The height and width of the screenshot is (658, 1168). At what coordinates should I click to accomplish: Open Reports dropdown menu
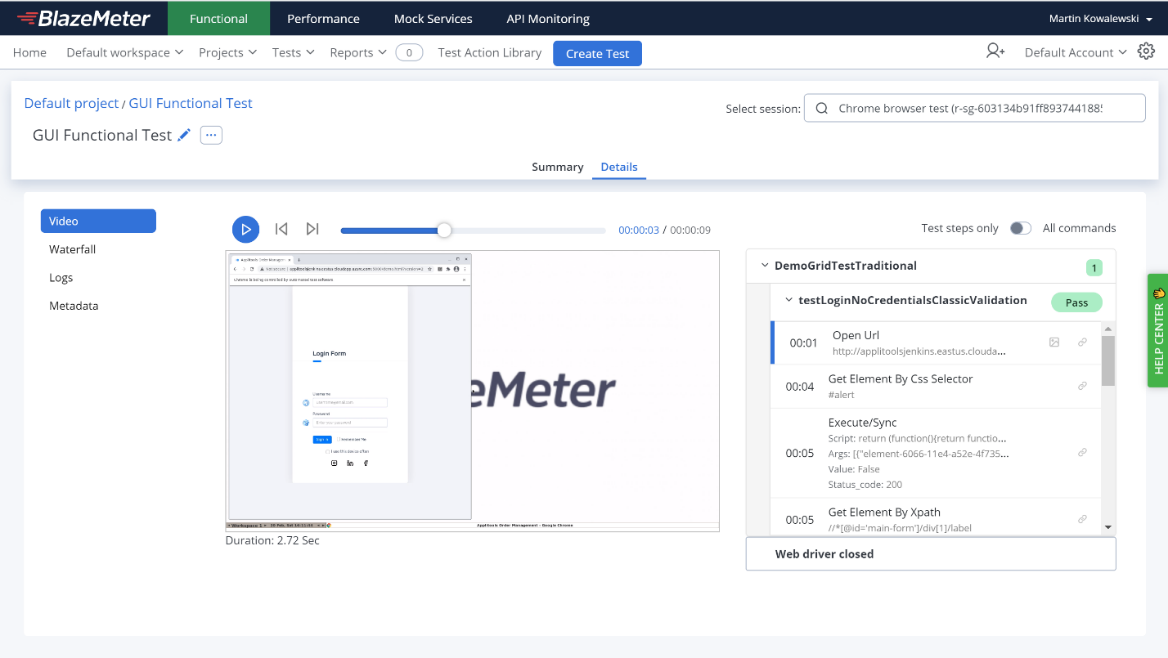(x=358, y=52)
